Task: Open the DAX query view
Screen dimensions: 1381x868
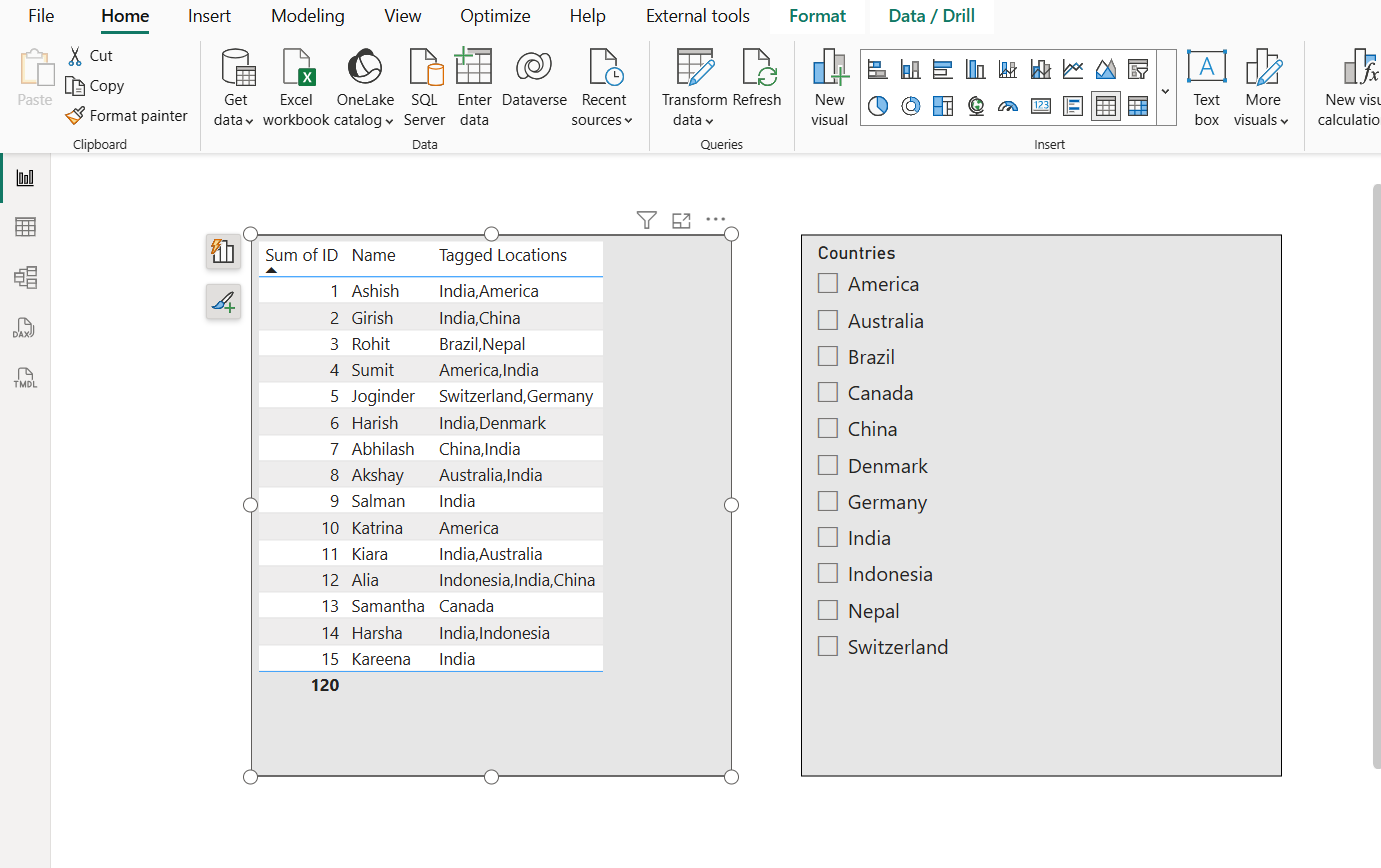Action: 24,328
